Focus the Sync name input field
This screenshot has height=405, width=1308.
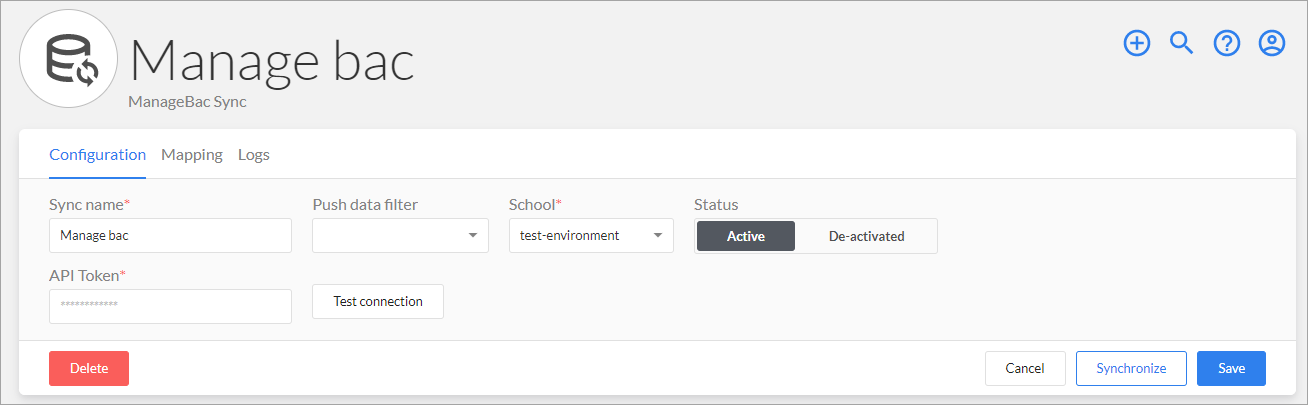(x=170, y=235)
